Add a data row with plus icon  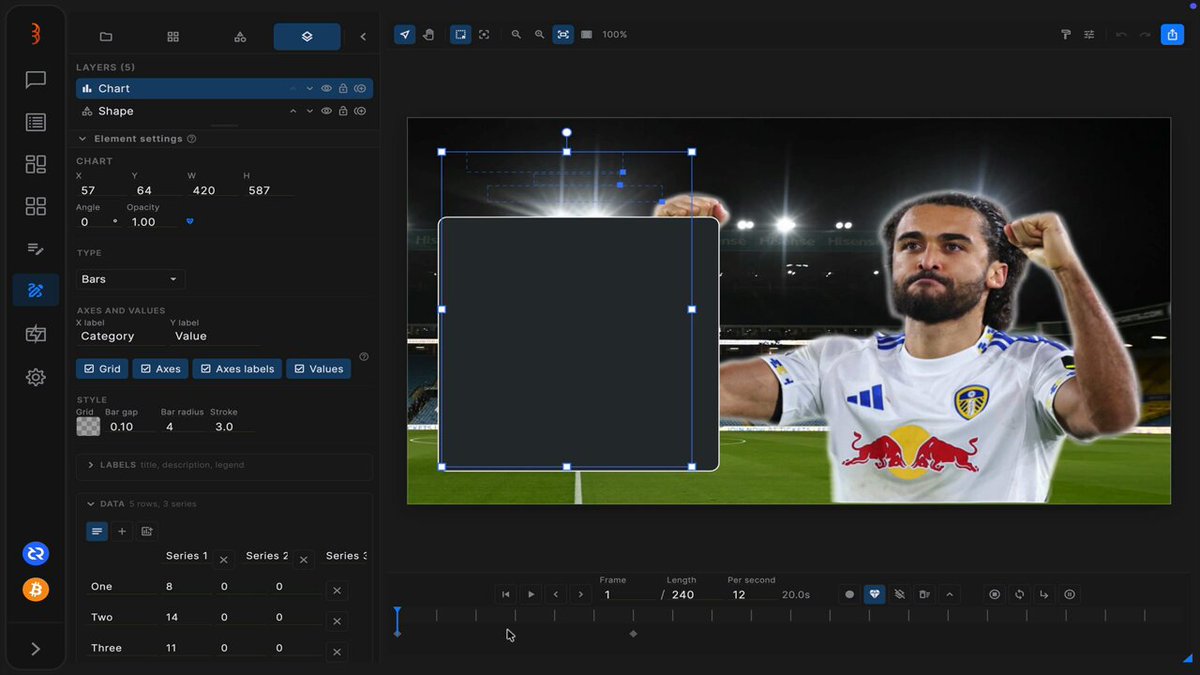(122, 531)
